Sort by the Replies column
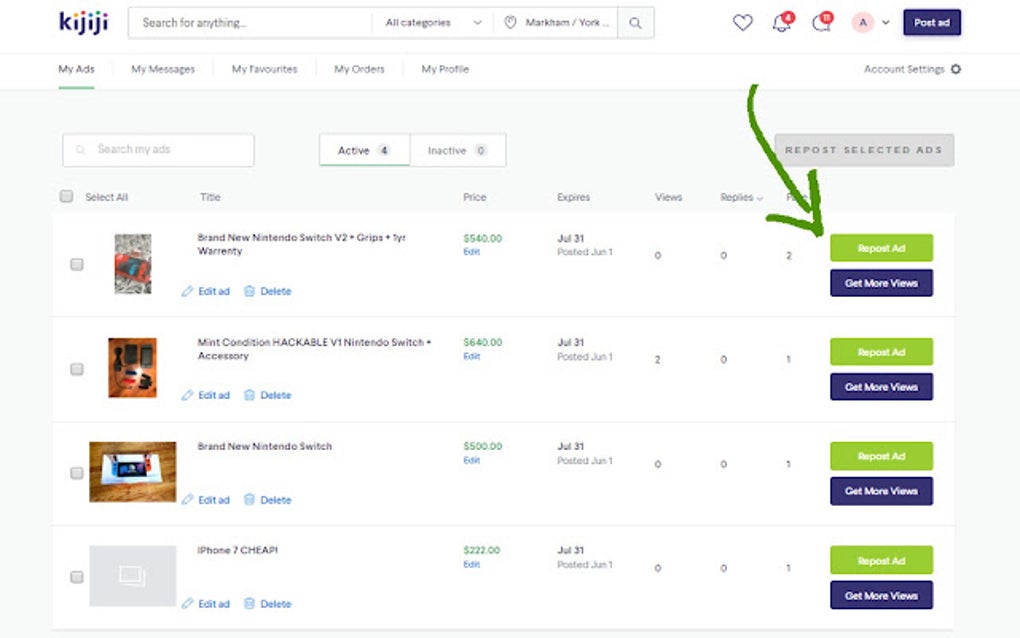Screen dimensions: 1020x638 pyautogui.click(x=741, y=197)
